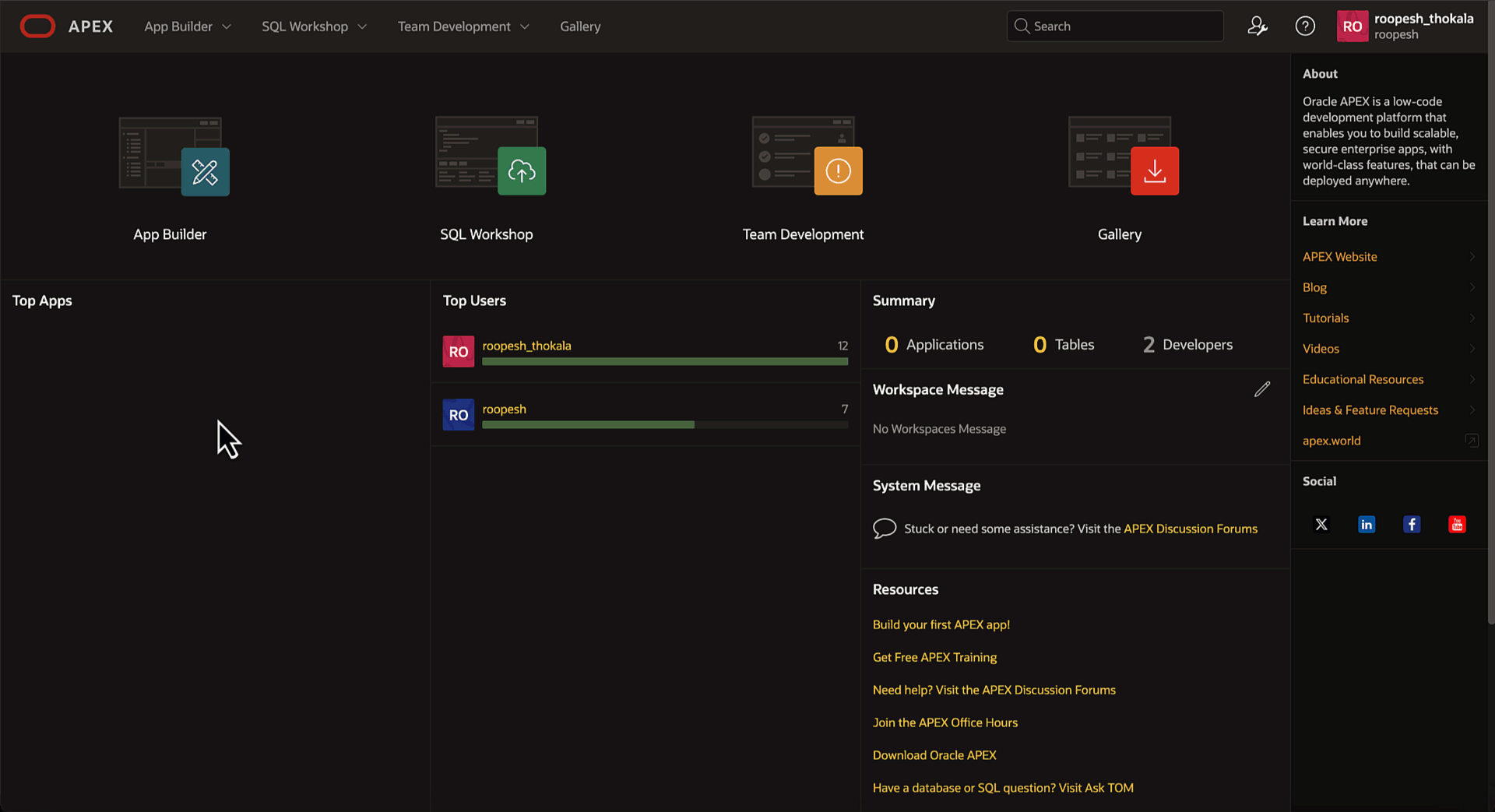This screenshot has width=1495, height=812.
Task: Click Build your first APEX app link
Action: pos(941,624)
